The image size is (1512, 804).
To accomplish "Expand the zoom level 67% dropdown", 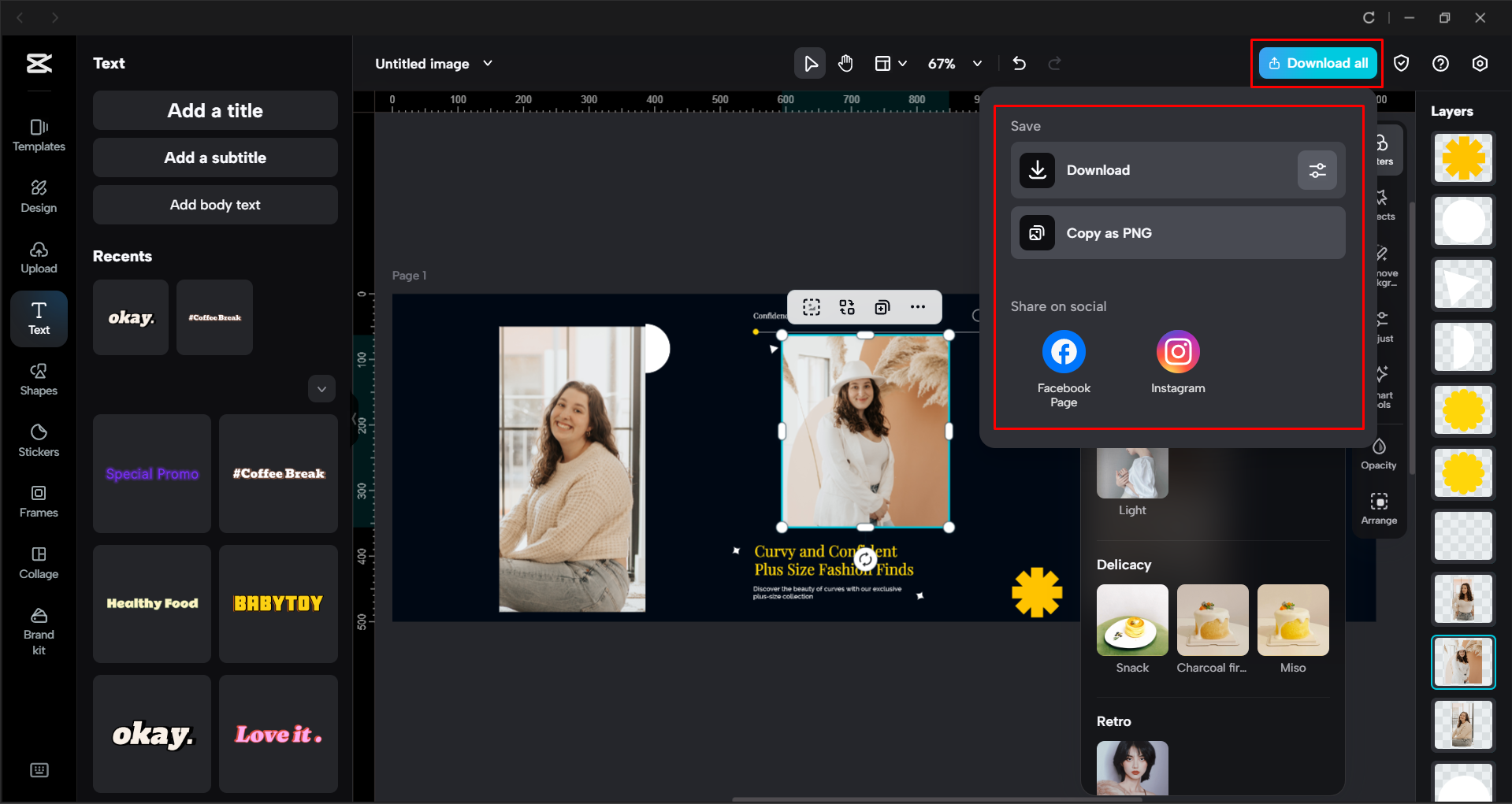I will (977, 64).
